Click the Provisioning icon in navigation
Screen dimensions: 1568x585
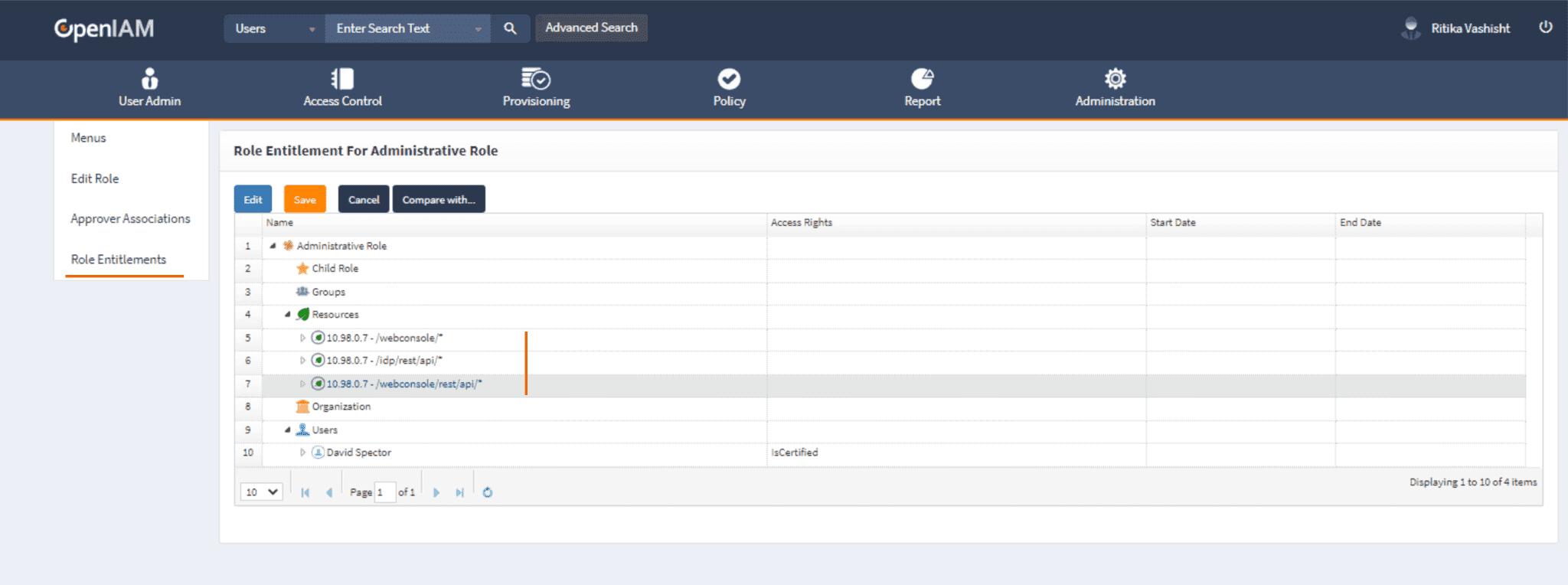point(536,79)
